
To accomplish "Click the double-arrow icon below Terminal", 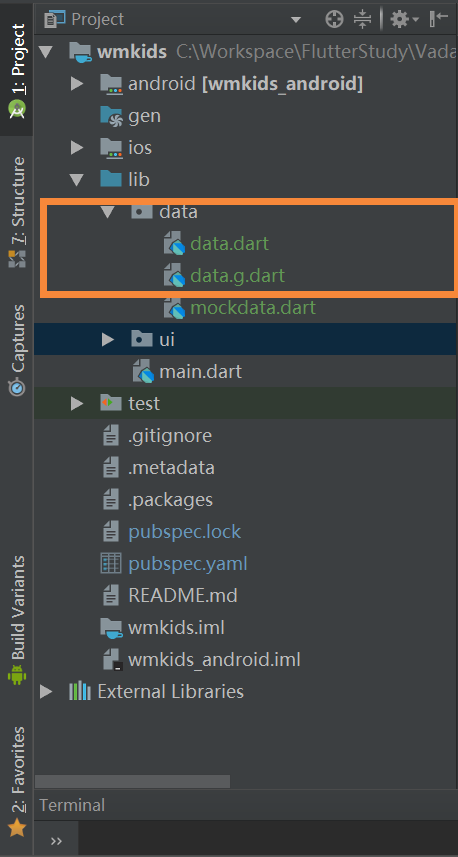I will [x=56, y=841].
